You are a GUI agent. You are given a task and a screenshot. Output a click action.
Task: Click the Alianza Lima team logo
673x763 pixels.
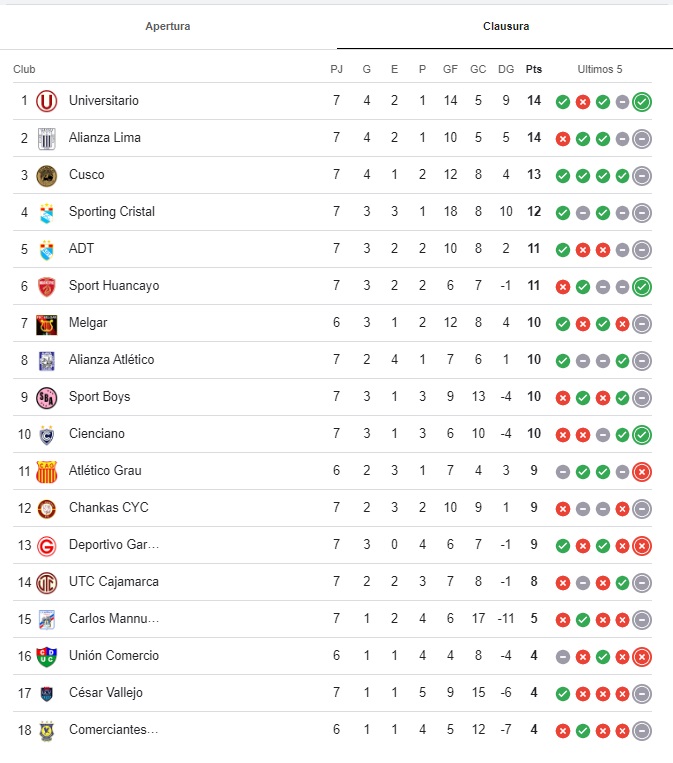[x=46, y=138]
